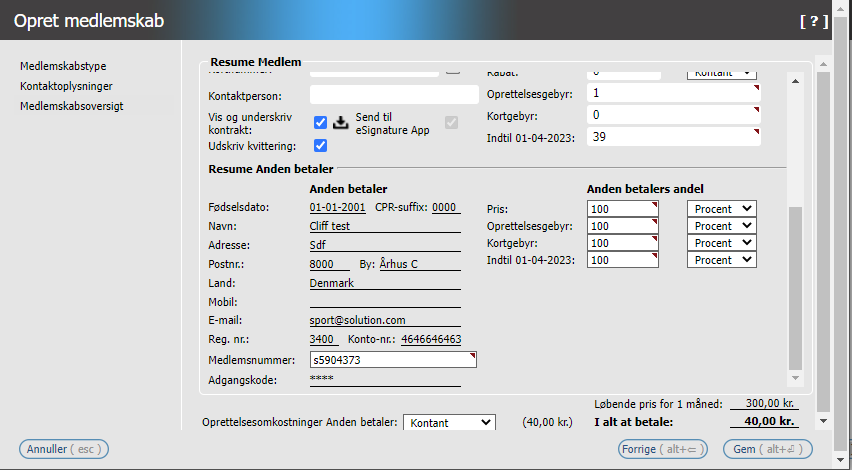This screenshot has height=470, width=852.
Task: Open the help [ ? ] icon
Action: pos(814,21)
